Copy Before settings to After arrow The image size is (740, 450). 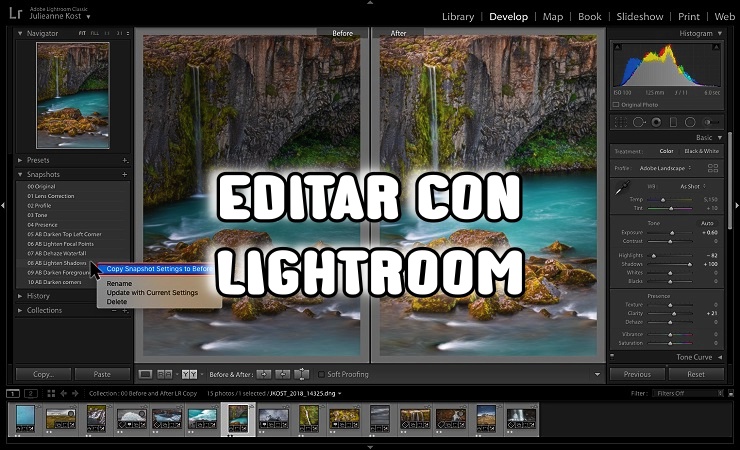[x=264, y=374]
